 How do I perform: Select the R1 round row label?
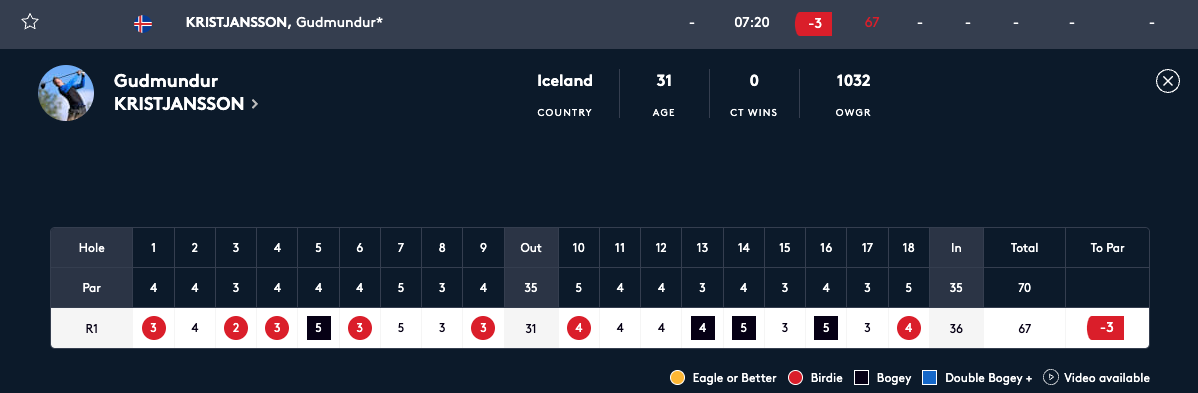point(92,329)
